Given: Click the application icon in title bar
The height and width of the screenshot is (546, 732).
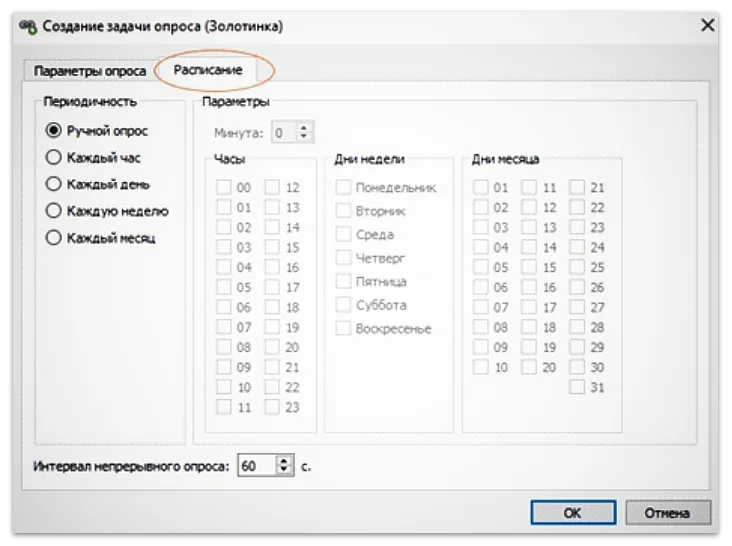Looking at the screenshot, I should [x=27, y=27].
